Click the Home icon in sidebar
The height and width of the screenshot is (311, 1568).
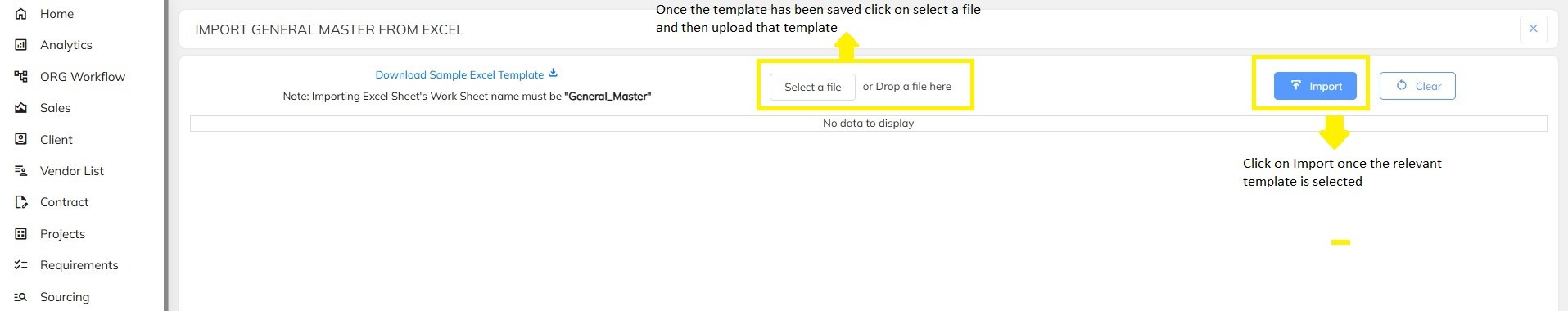[21, 14]
